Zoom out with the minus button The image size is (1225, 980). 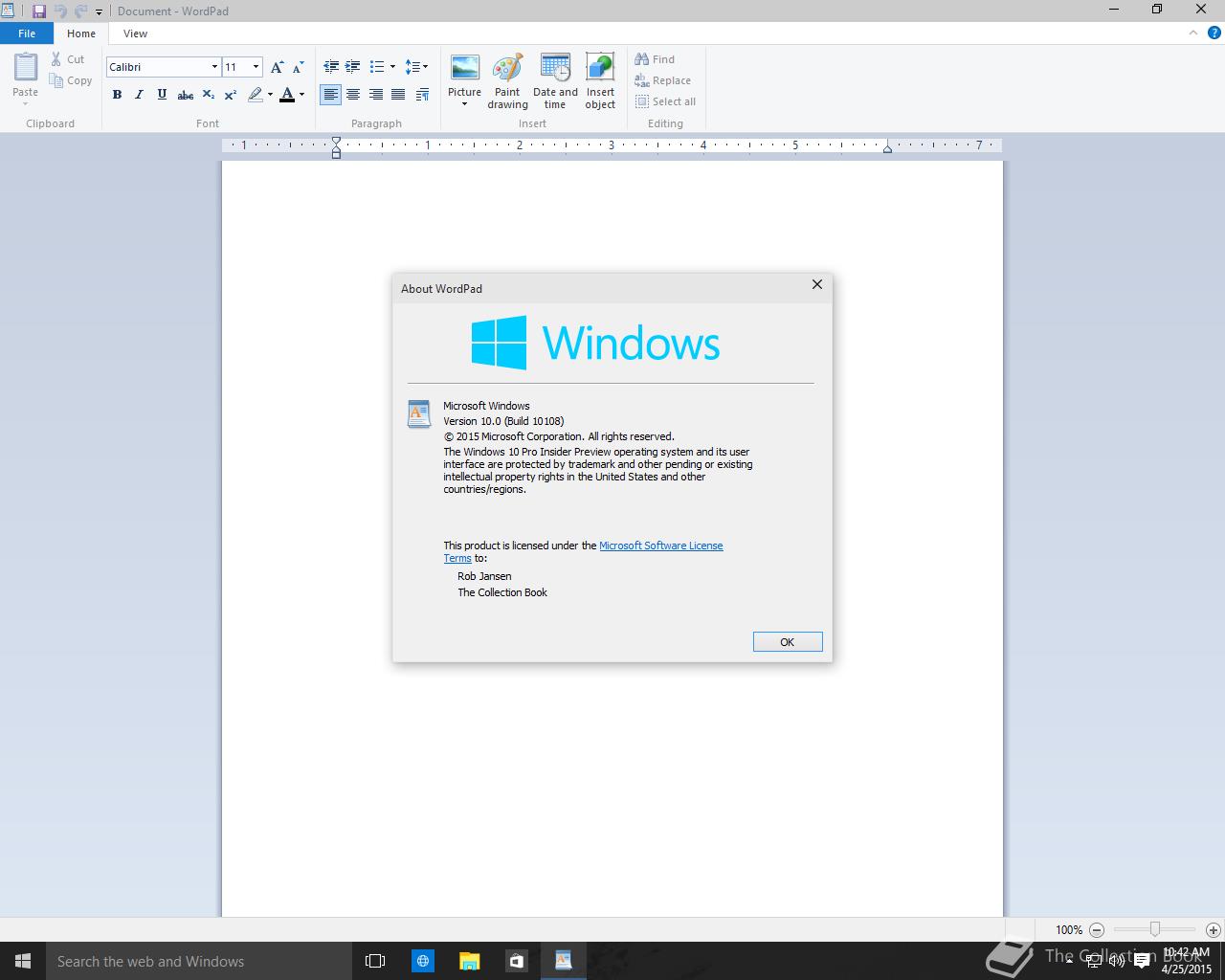[1097, 929]
